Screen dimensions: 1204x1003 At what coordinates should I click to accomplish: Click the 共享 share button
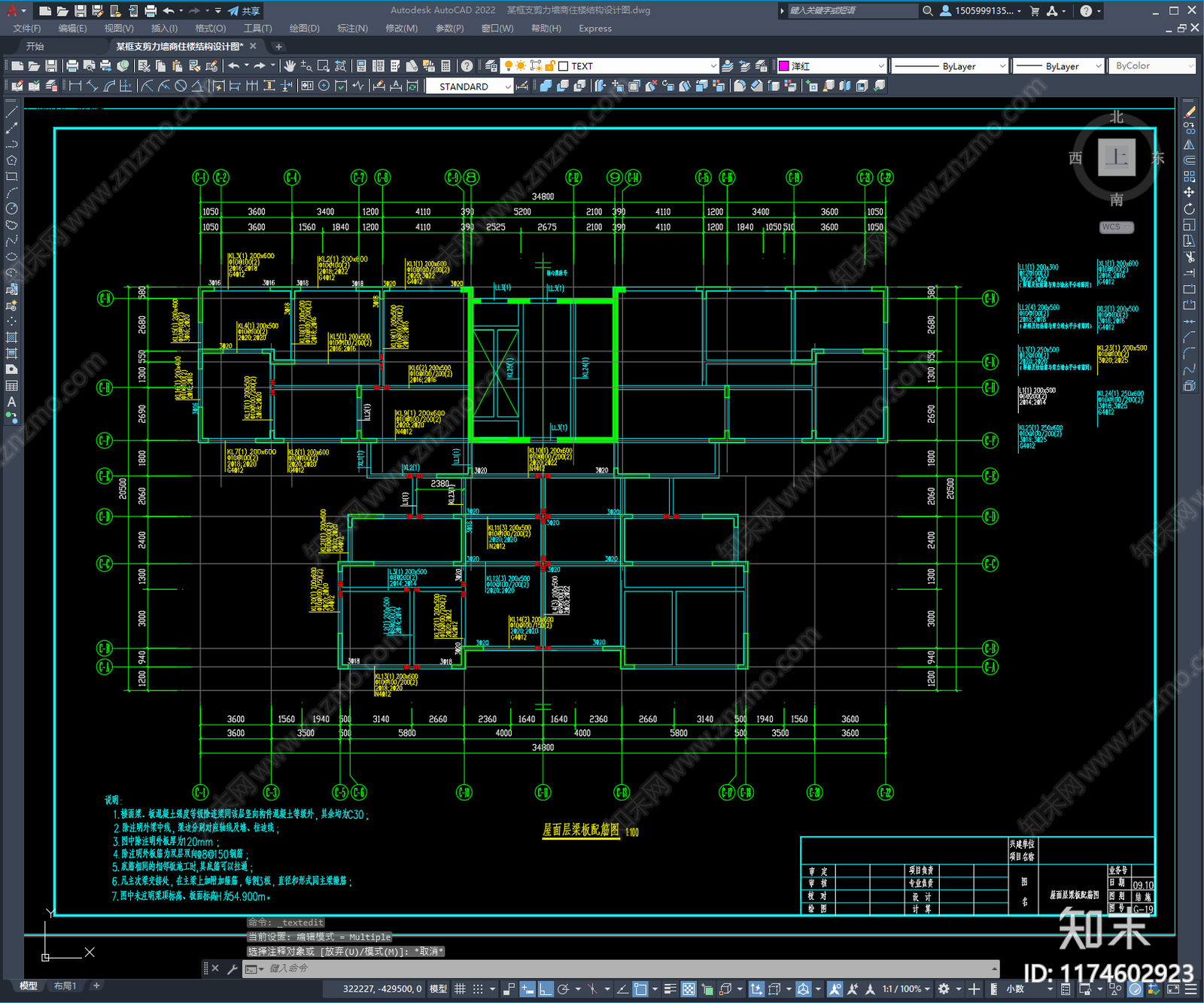[244, 11]
